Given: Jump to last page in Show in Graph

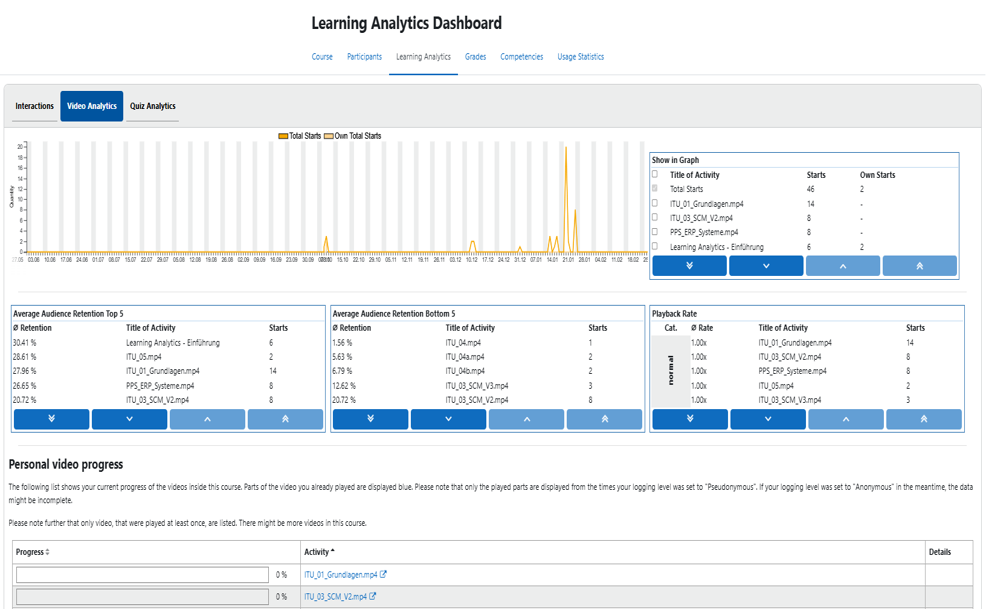Looking at the screenshot, I should [x=689, y=265].
